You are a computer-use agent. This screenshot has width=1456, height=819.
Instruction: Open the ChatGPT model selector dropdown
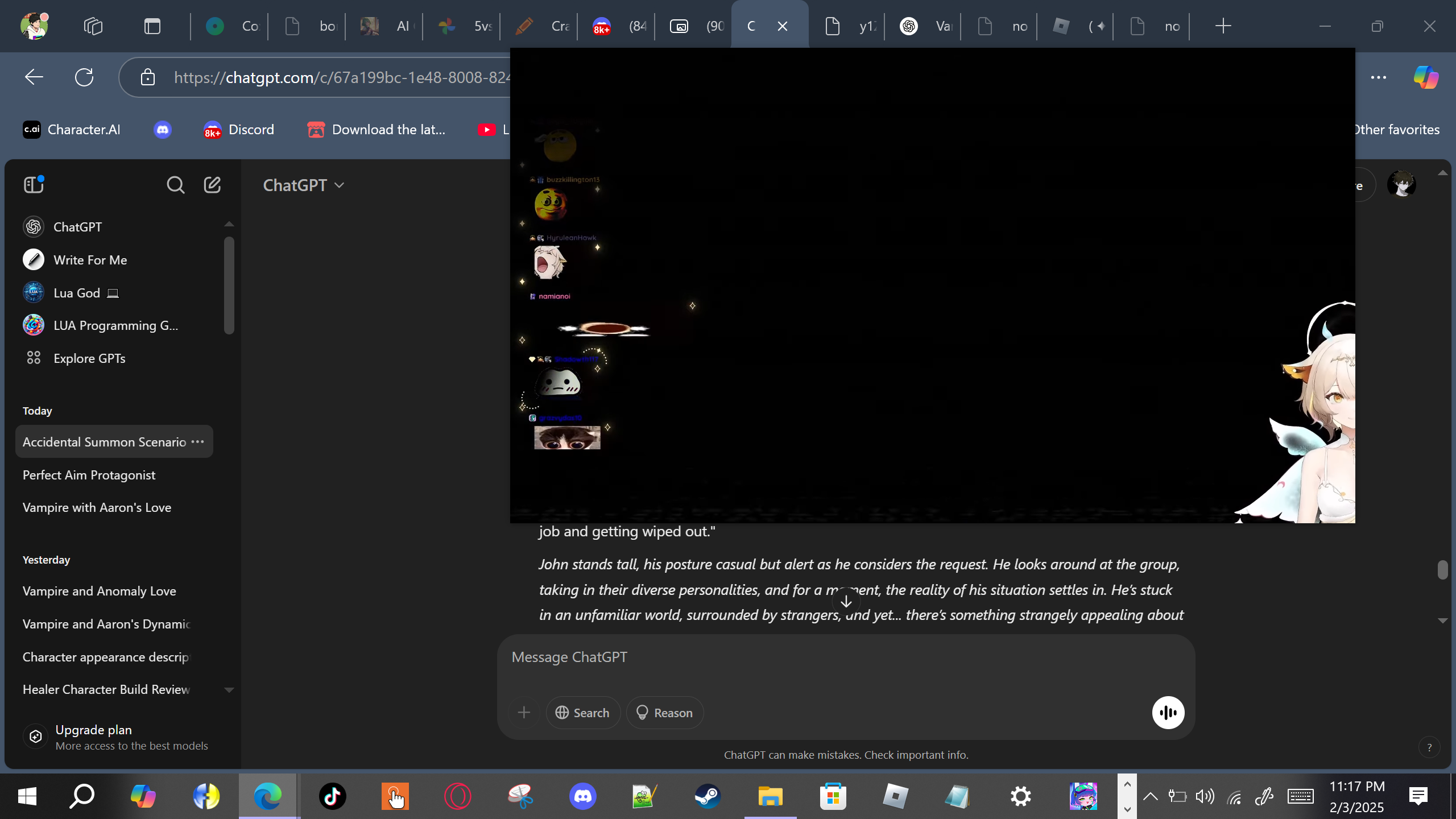[x=304, y=185]
